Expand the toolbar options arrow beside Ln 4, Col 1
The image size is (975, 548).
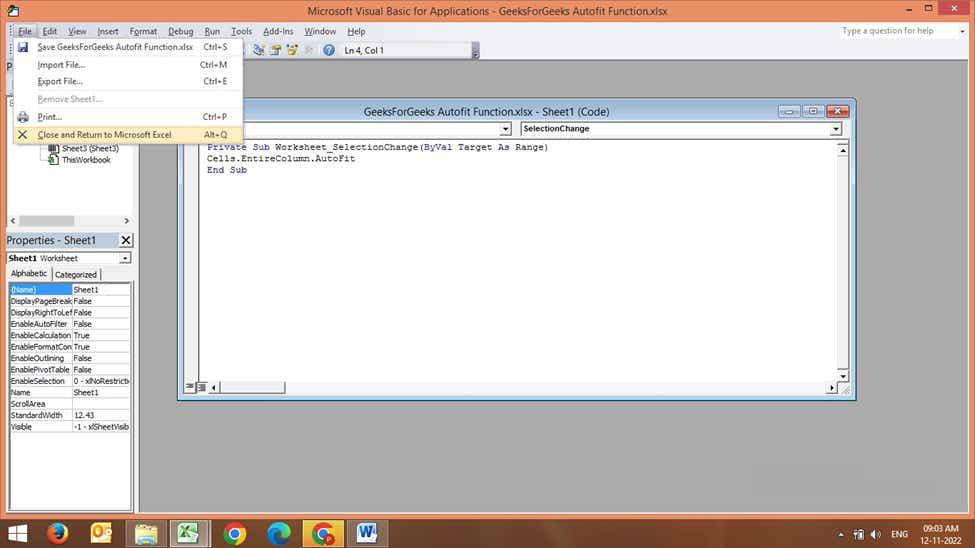coord(475,50)
